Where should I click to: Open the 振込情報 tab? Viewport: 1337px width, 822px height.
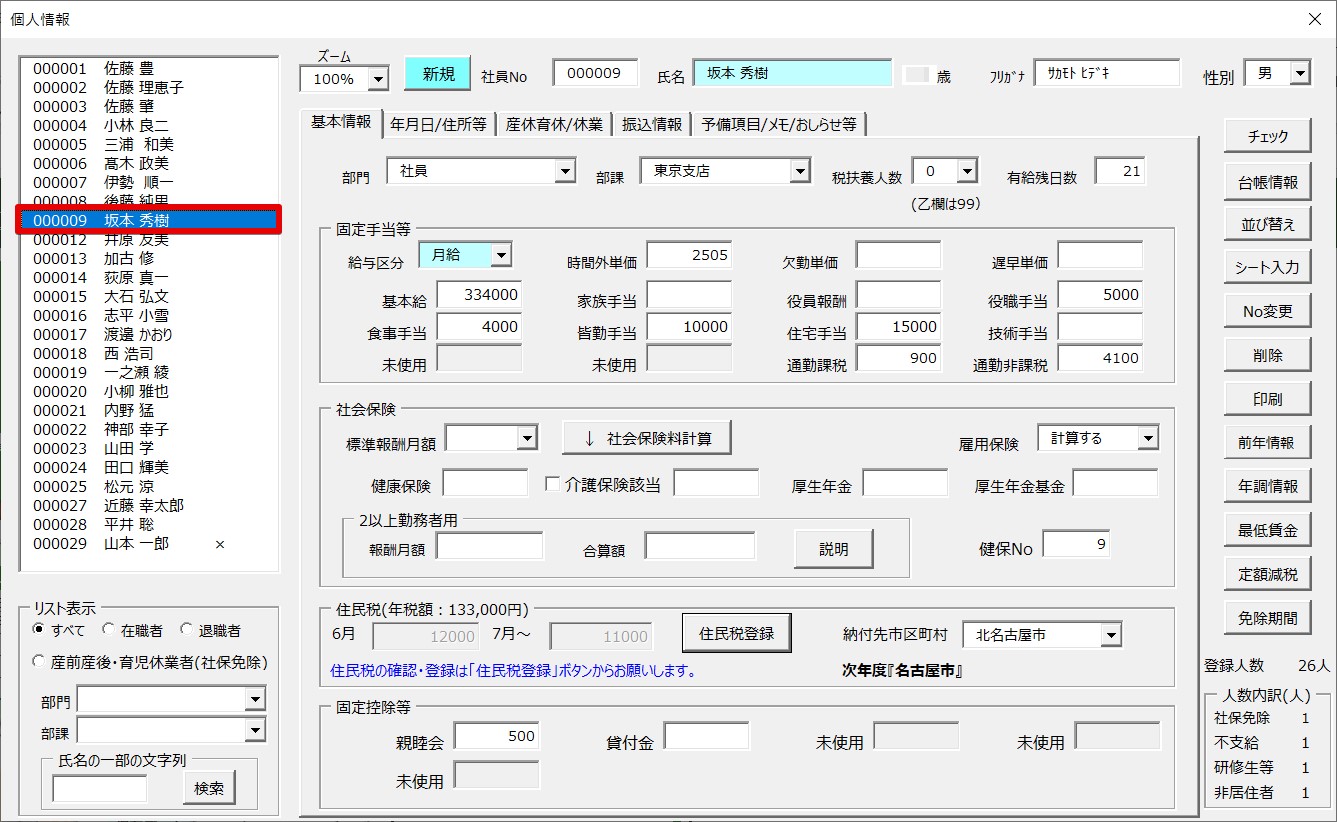click(651, 124)
